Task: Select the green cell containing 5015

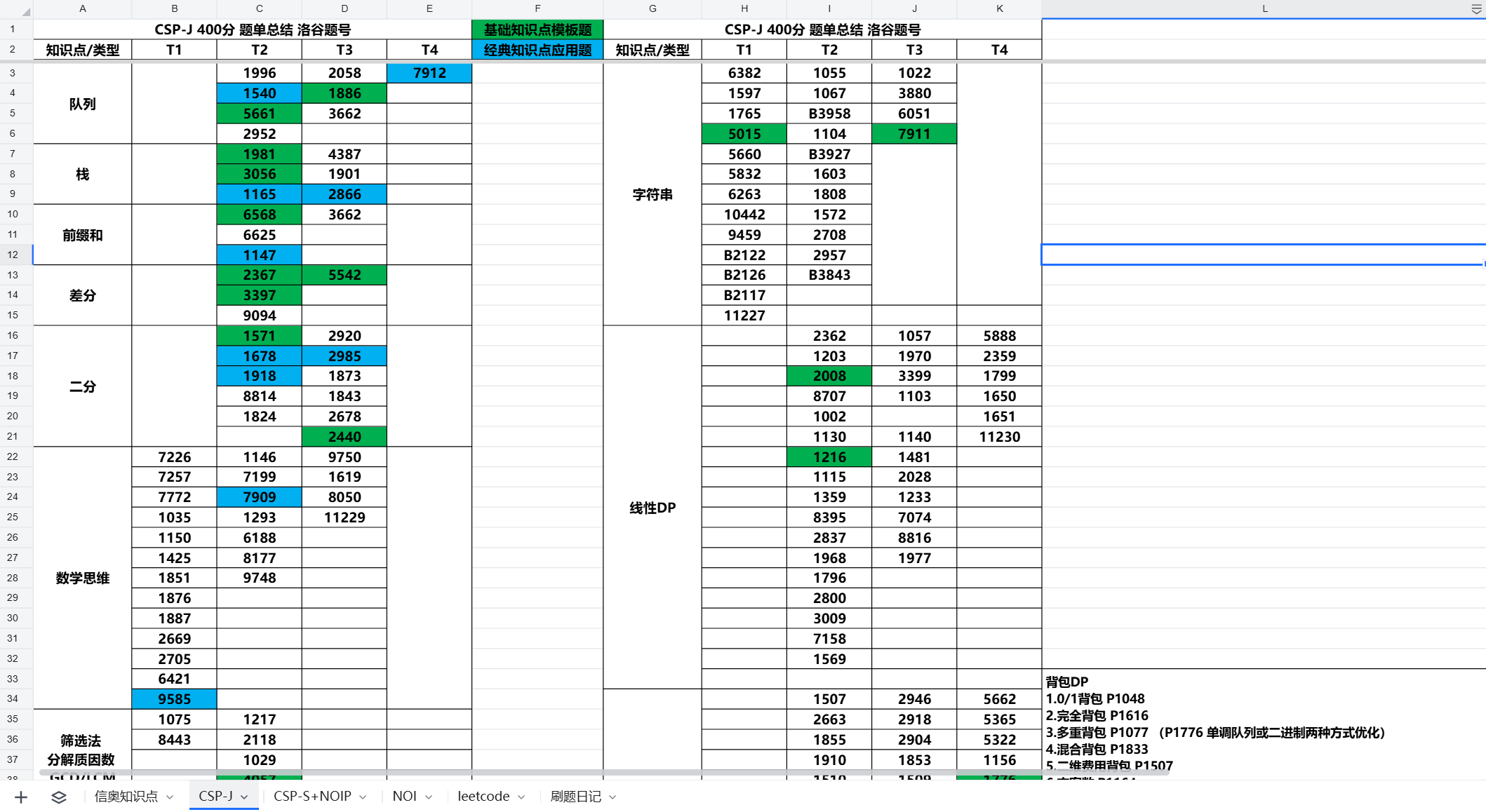Action: click(744, 134)
